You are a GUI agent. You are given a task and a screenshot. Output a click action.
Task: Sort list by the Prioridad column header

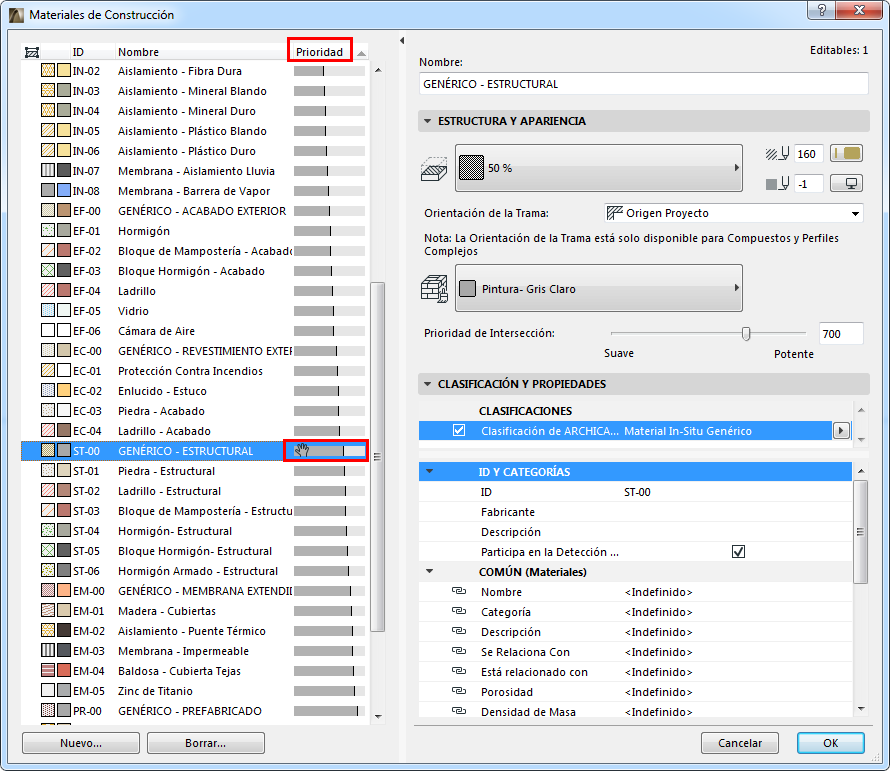click(320, 52)
